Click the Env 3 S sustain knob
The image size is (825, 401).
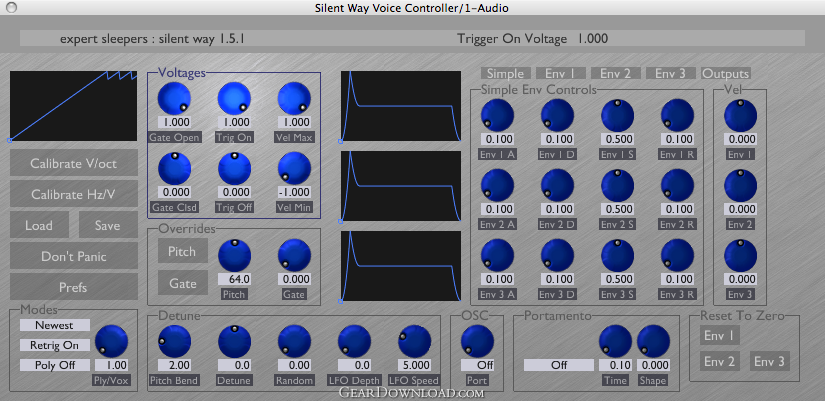(x=617, y=255)
